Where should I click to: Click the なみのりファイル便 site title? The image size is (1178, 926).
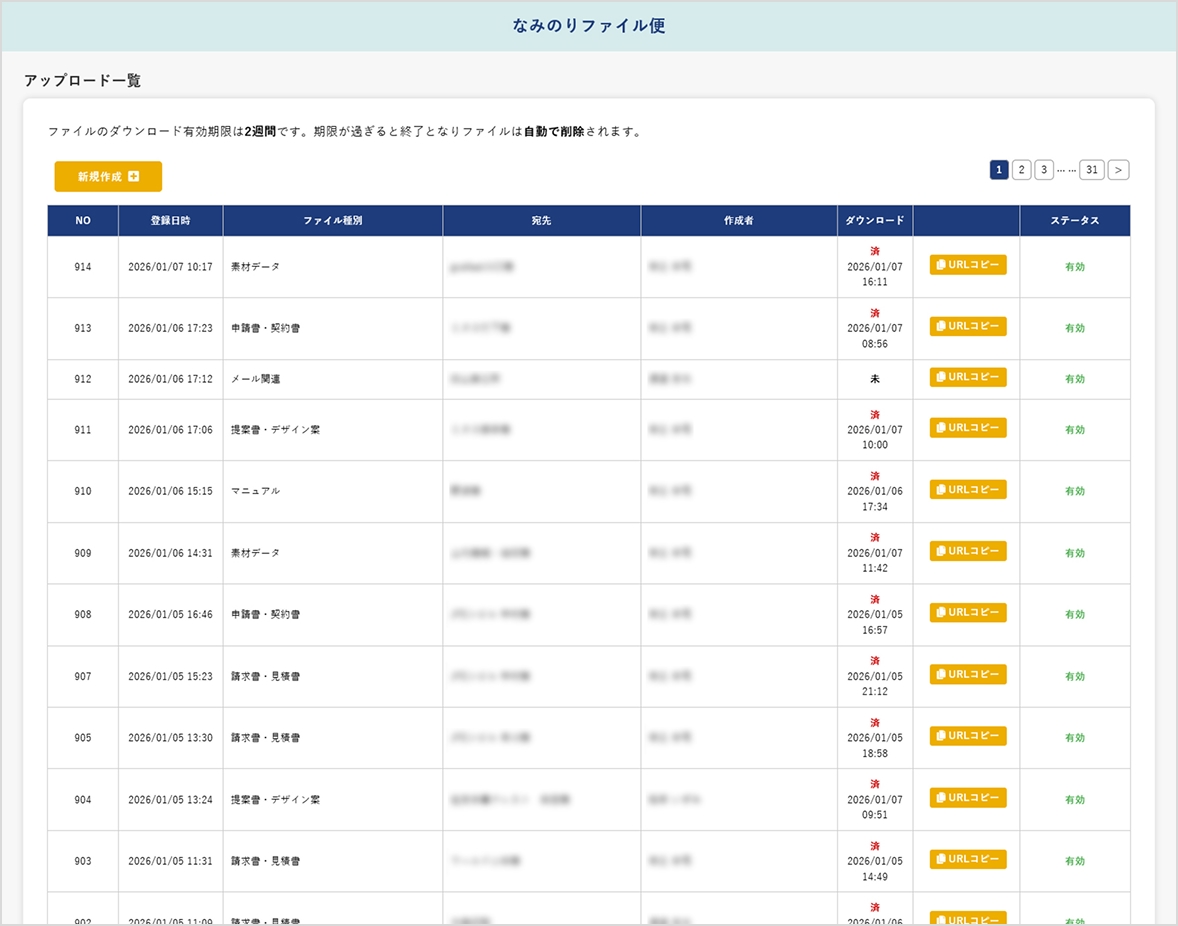point(589,26)
